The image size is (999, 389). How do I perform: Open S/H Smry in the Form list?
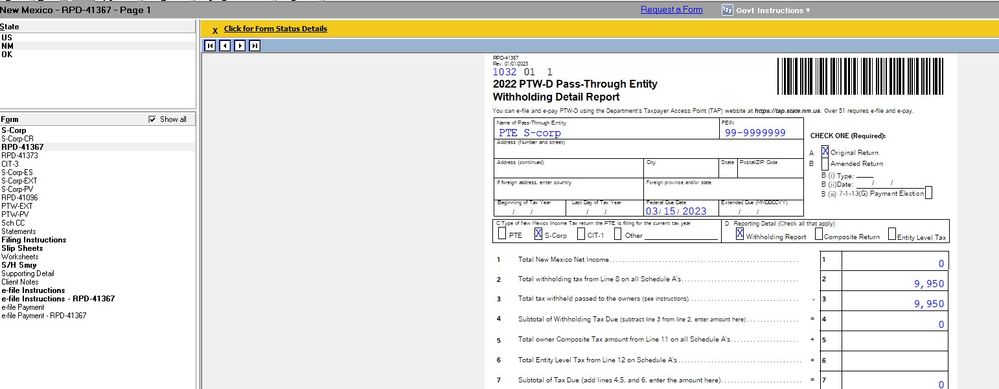[x=97, y=265]
